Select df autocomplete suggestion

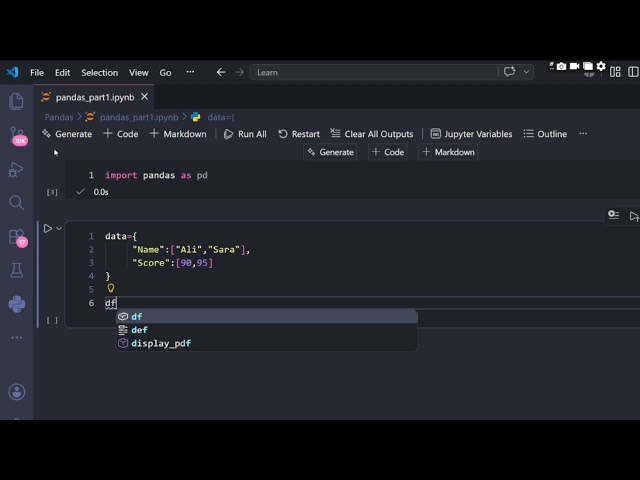click(267, 316)
